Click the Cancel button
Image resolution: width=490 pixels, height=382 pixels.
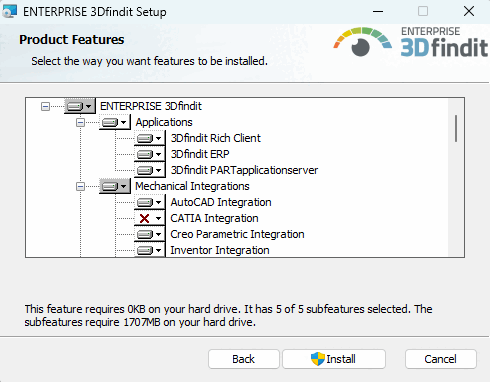[x=441, y=359]
